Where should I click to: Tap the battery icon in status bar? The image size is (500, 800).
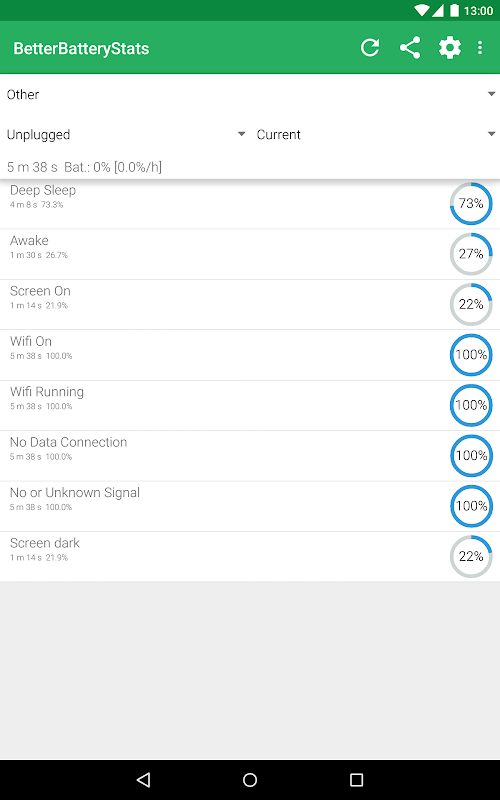(454, 10)
